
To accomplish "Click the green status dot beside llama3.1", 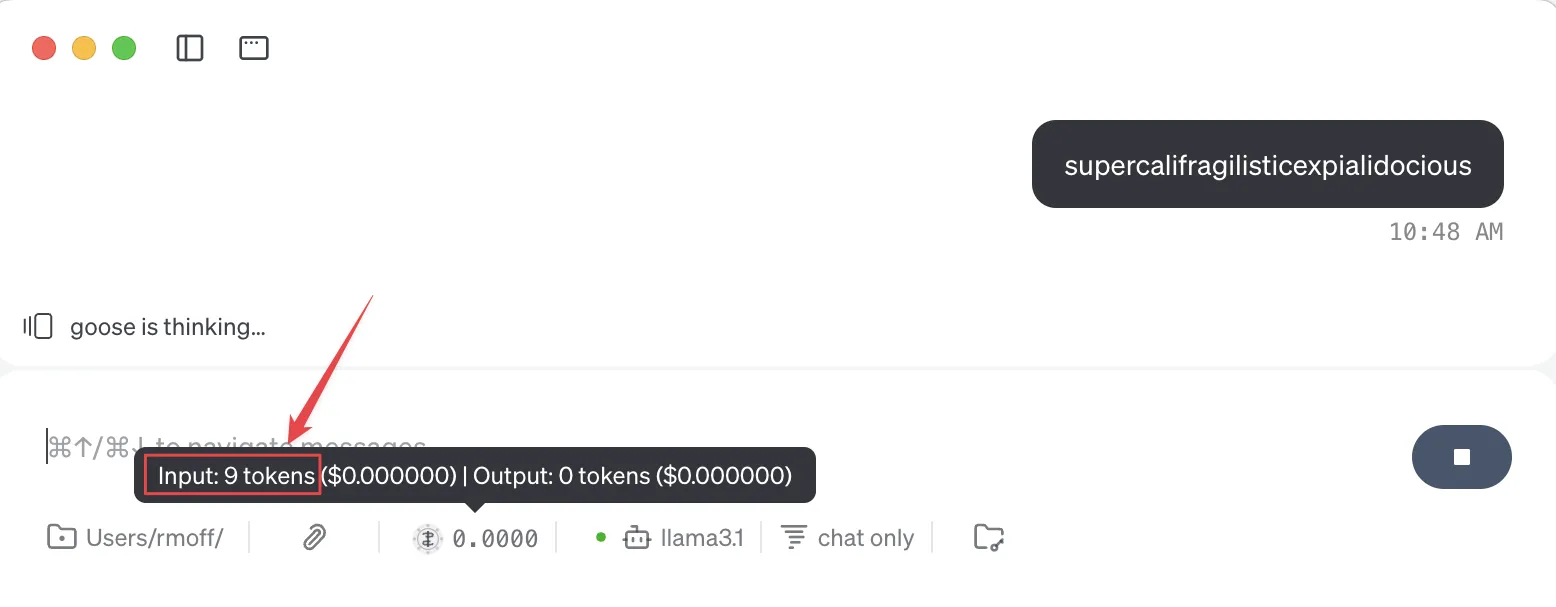I will point(600,537).
